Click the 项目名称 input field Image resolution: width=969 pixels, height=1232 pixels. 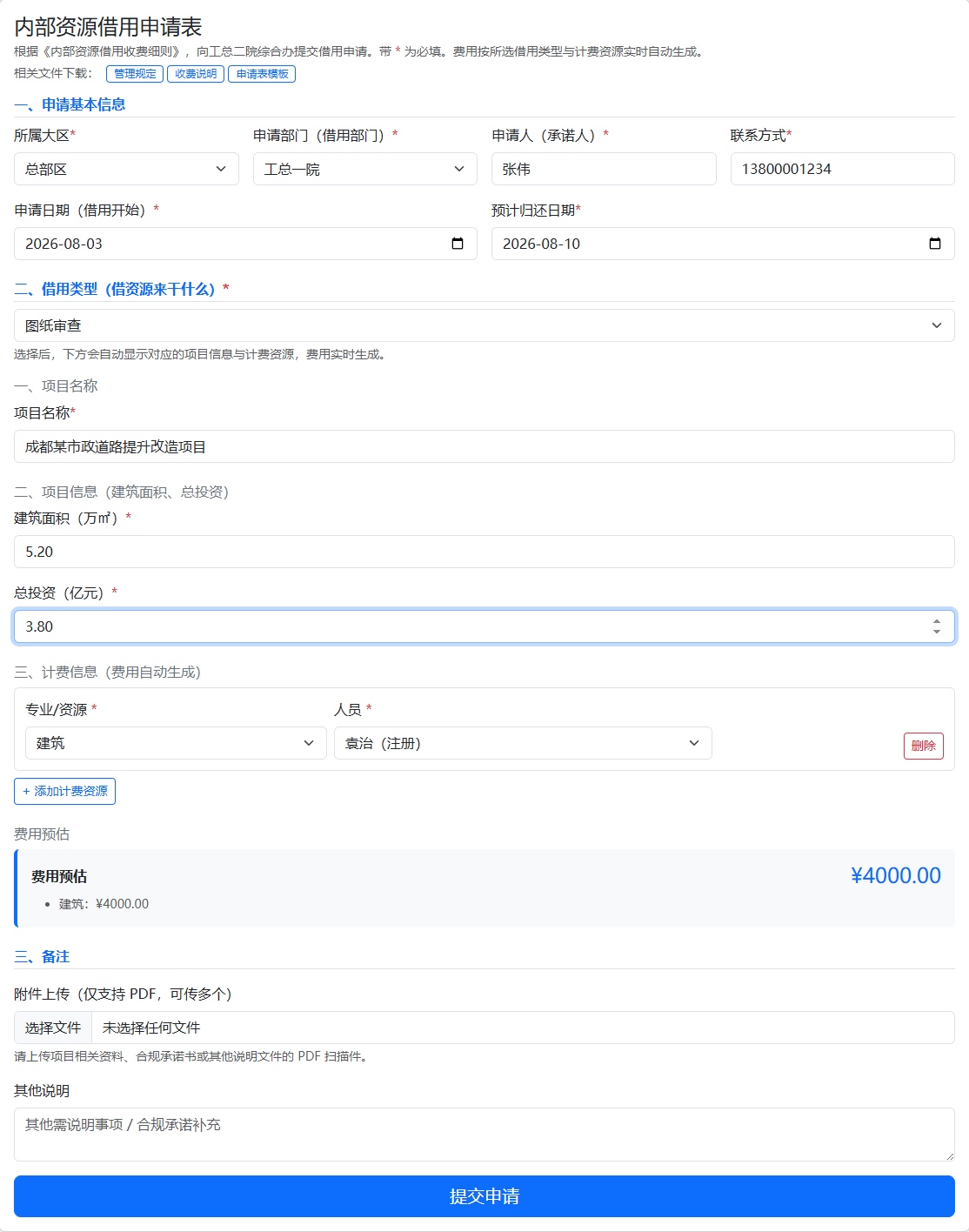pos(484,446)
